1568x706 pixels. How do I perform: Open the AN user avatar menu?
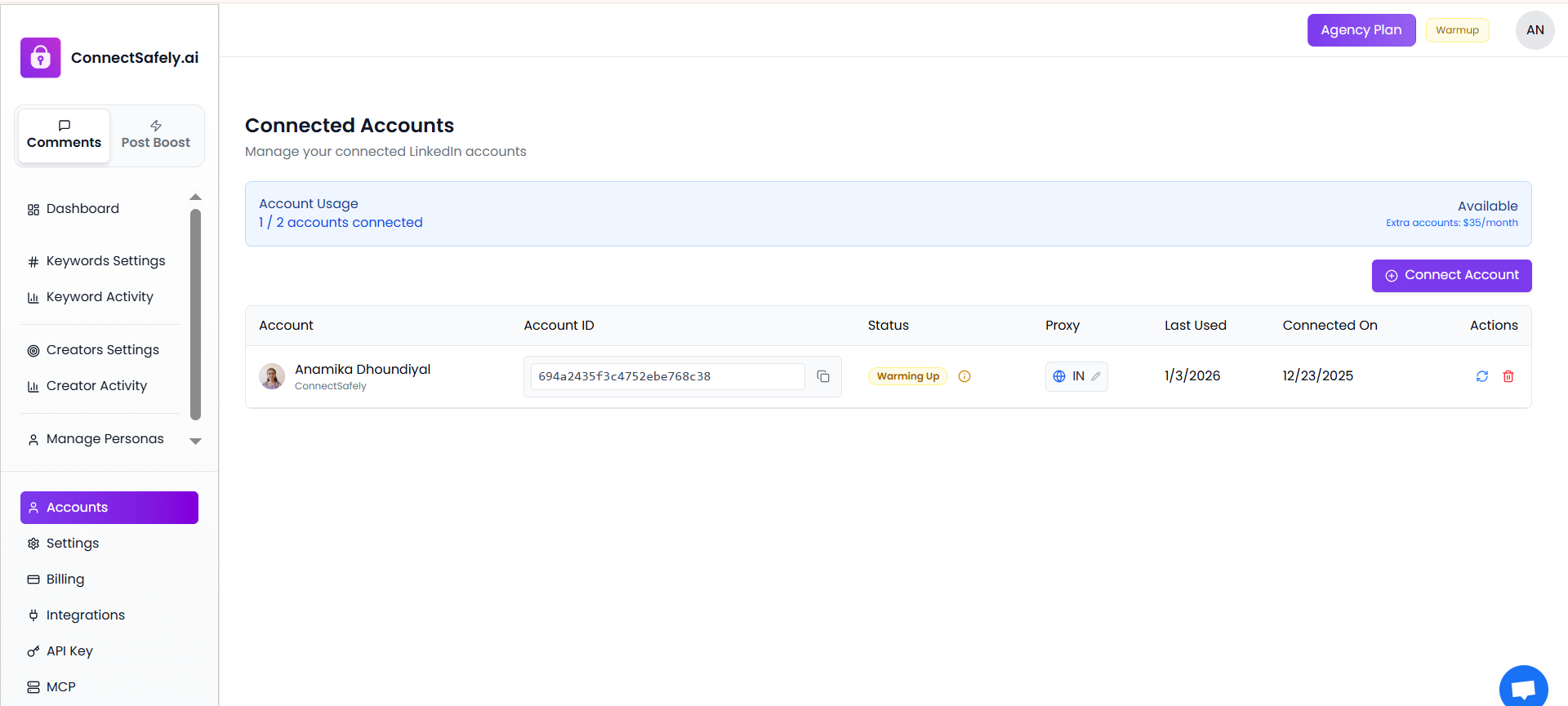(x=1535, y=30)
